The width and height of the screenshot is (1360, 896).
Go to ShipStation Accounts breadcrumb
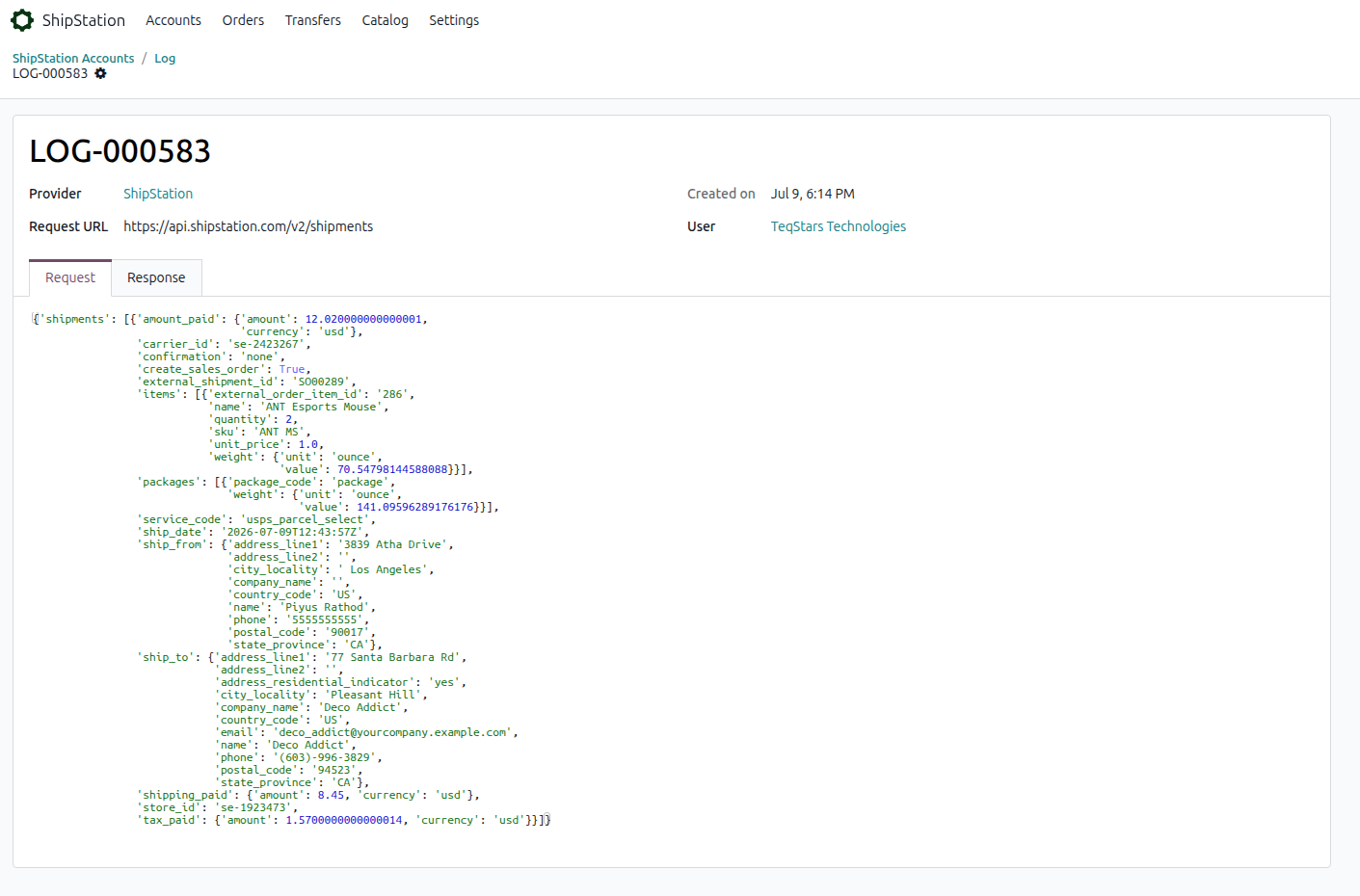point(73,58)
